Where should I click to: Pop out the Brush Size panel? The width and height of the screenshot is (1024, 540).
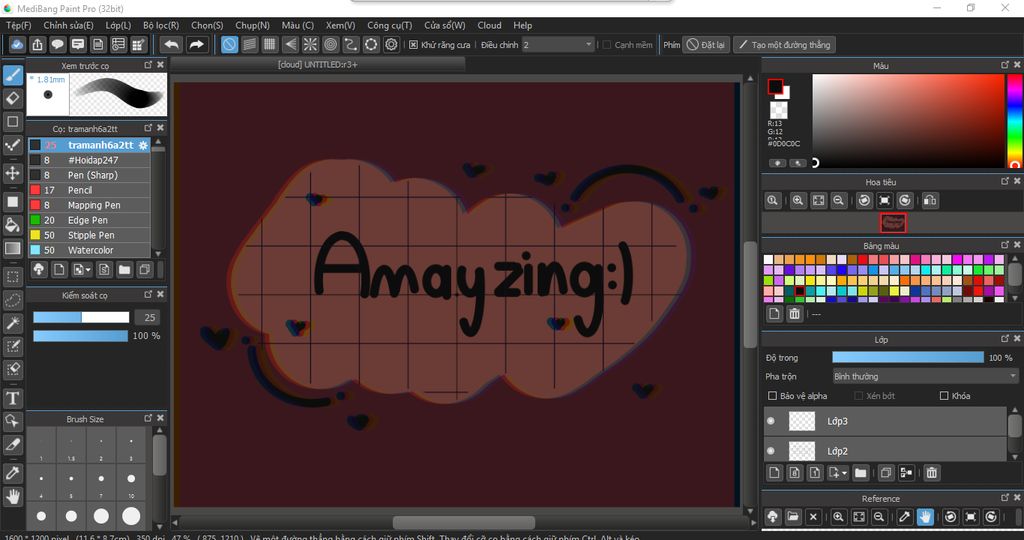148,418
